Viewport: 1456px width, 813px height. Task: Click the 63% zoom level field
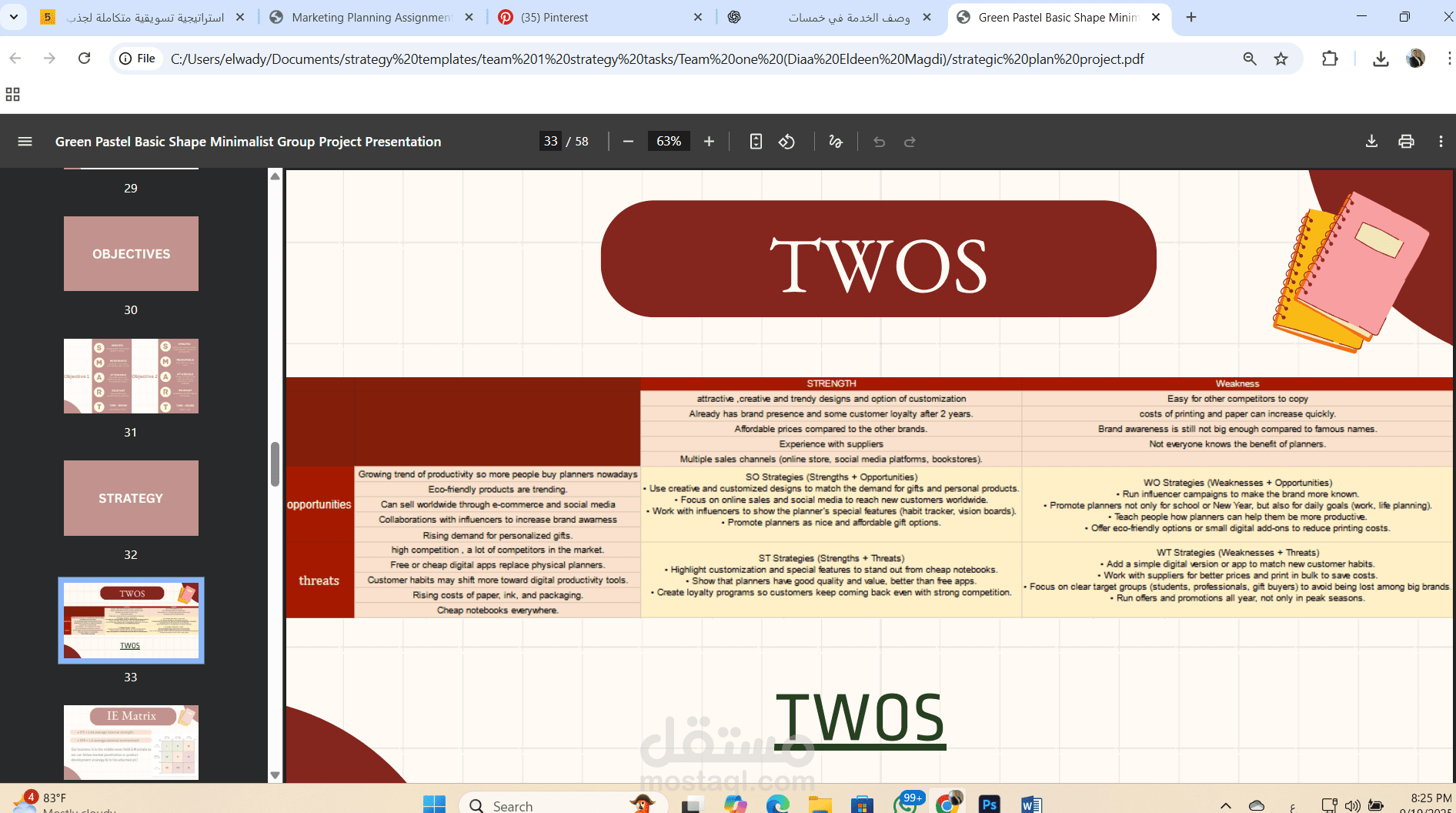pyautogui.click(x=669, y=142)
